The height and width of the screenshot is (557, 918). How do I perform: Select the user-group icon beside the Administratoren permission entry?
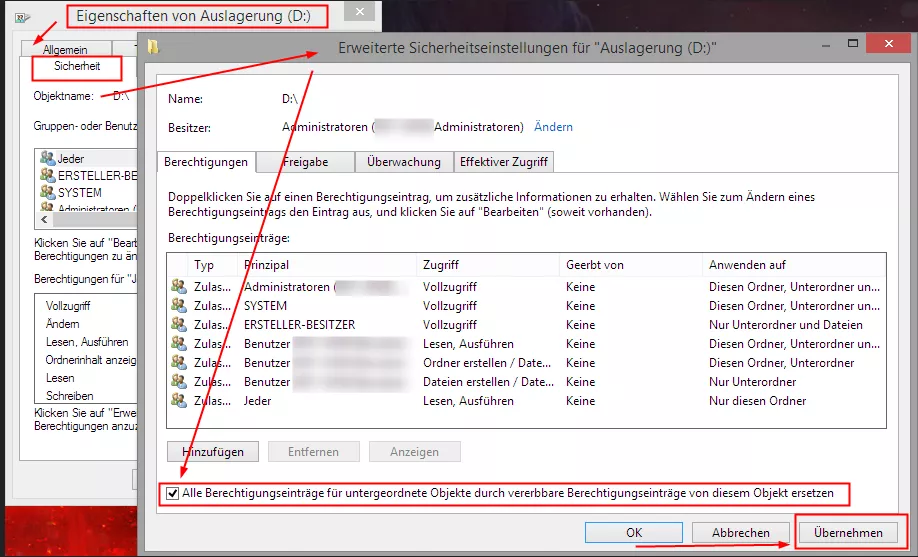coord(179,286)
